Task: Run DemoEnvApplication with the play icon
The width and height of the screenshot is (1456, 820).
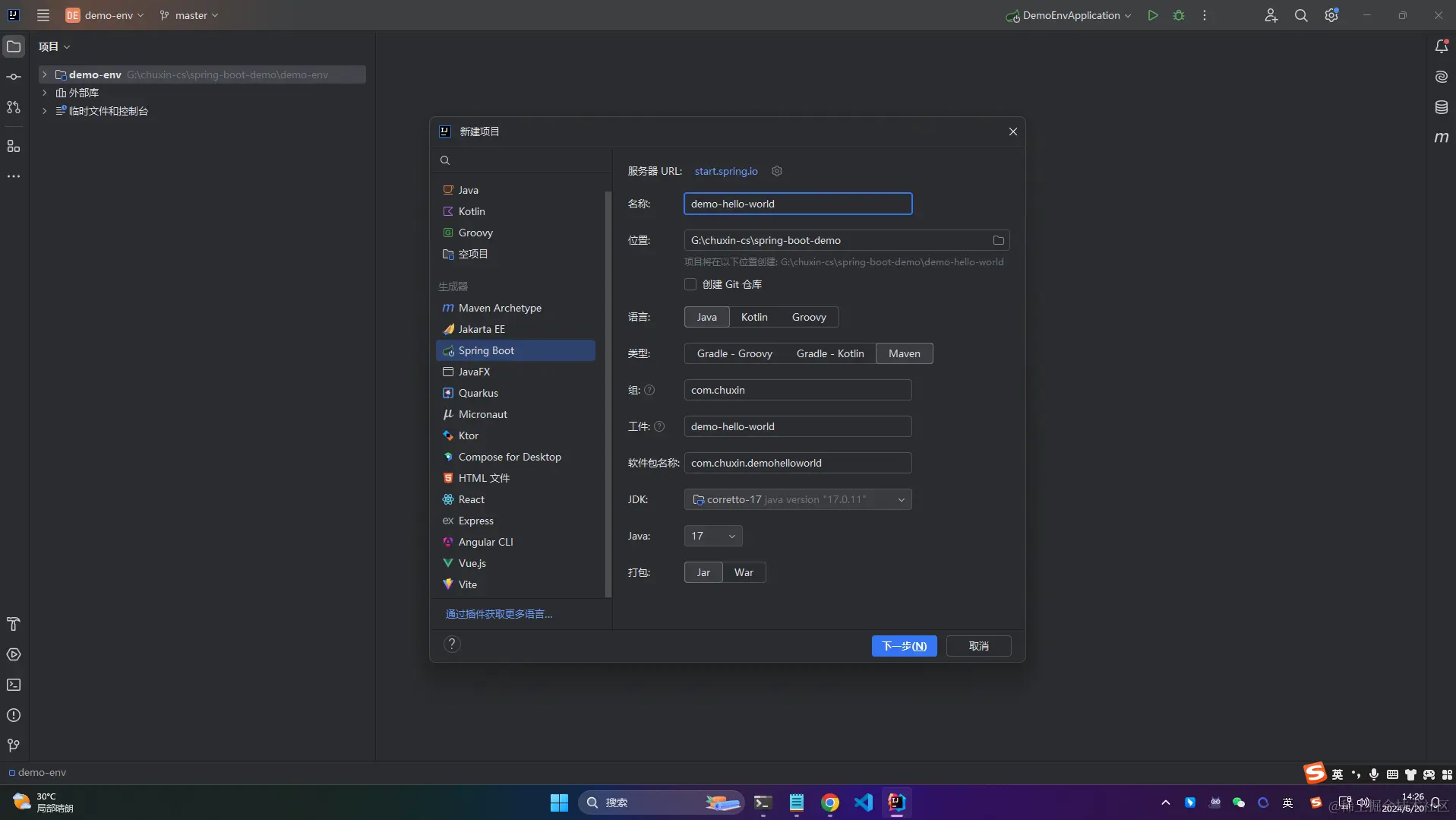Action: 1153,15
